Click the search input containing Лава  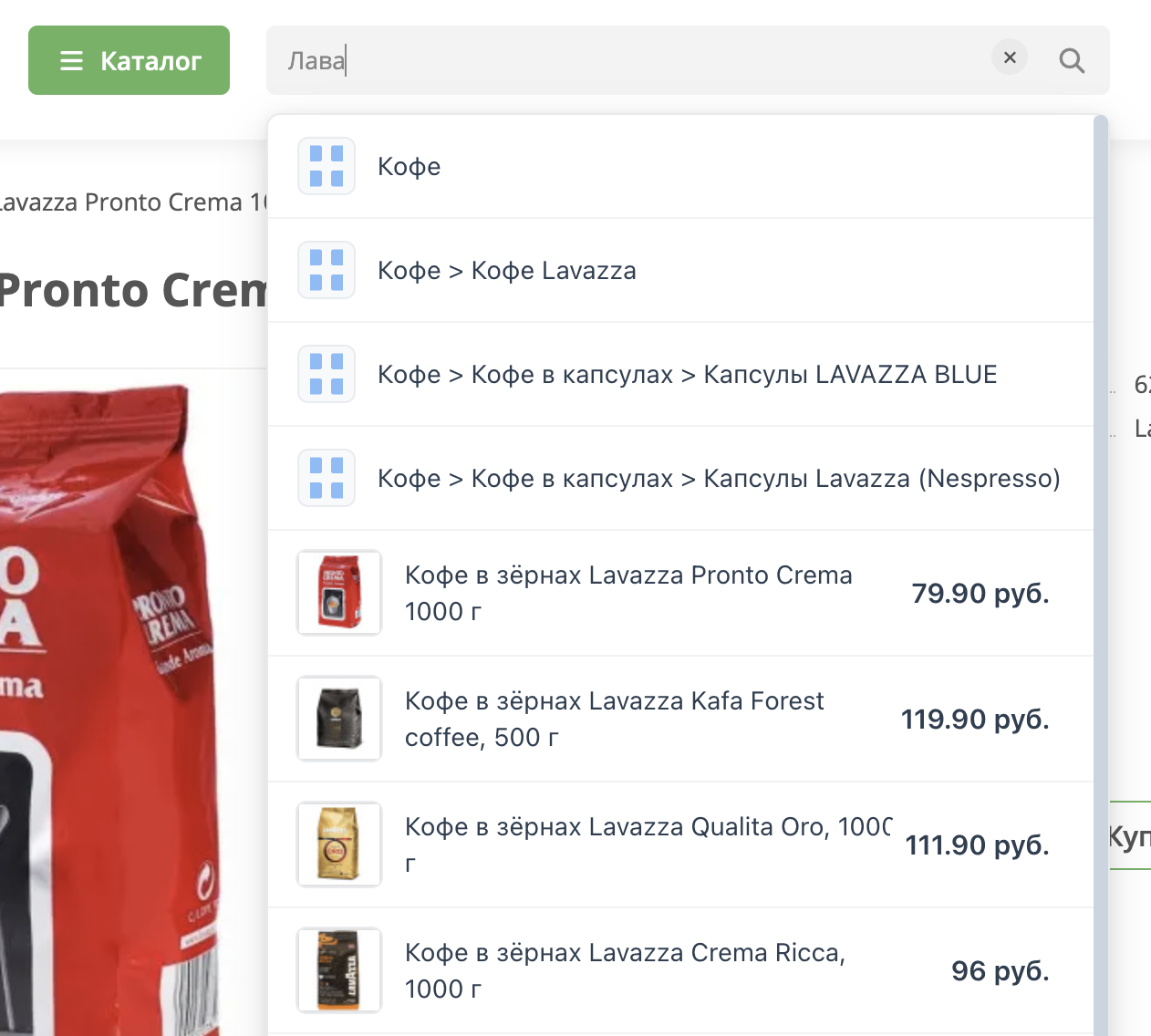pos(629,60)
